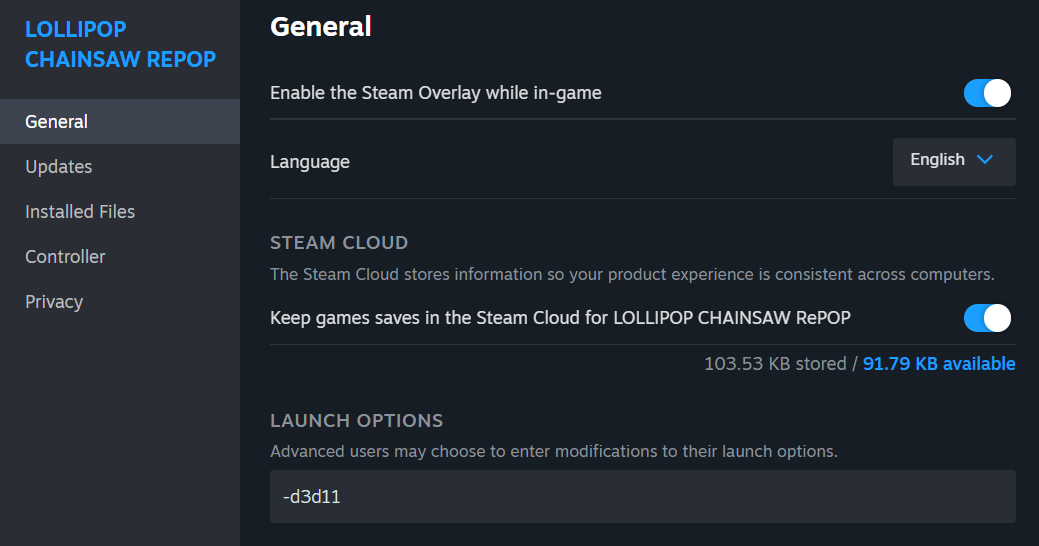Viewport: 1039px width, 546px height.
Task: Click the LAUNCH OPTIONS section header
Action: tap(356, 421)
